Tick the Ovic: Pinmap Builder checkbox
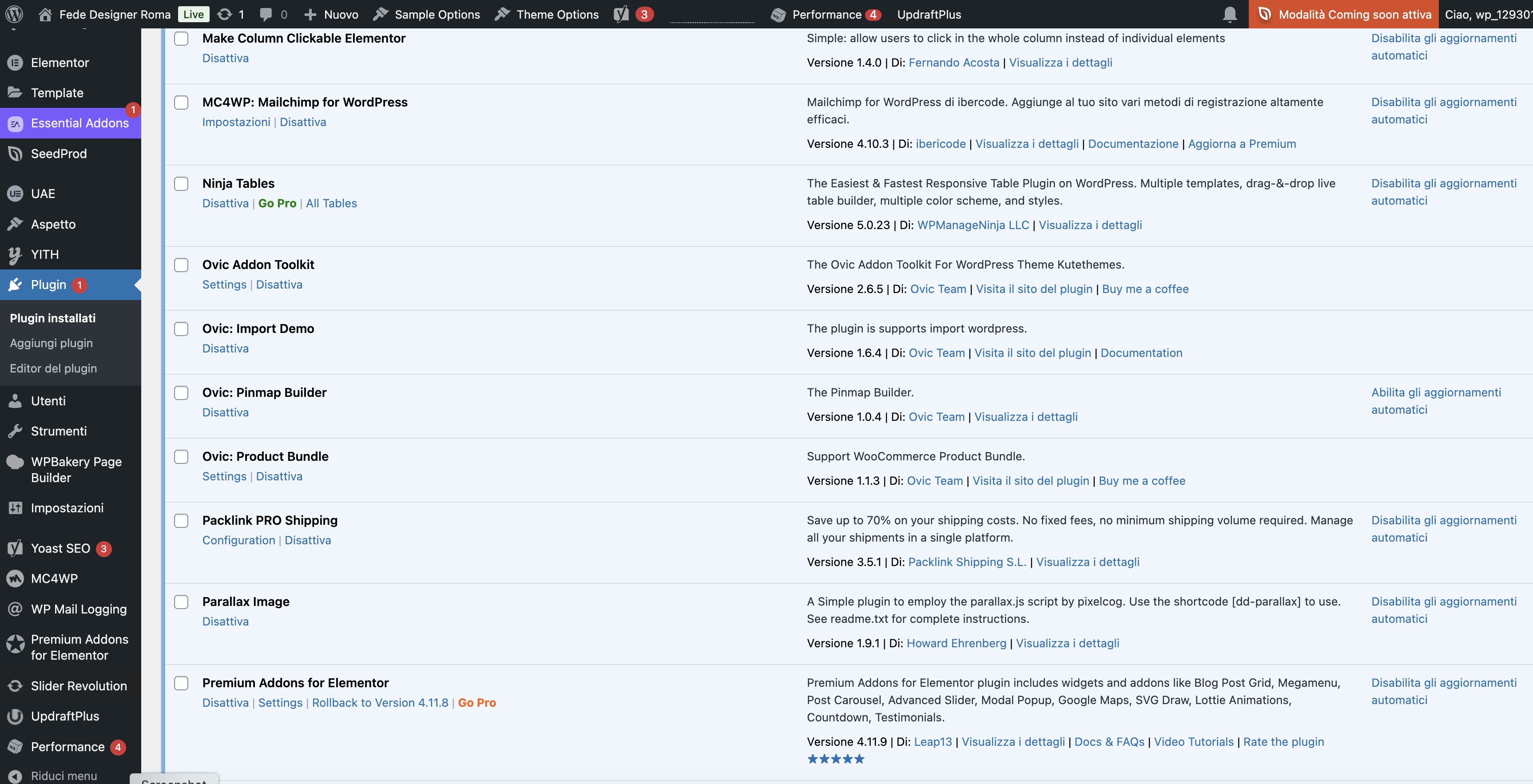The image size is (1533, 784). click(x=181, y=393)
